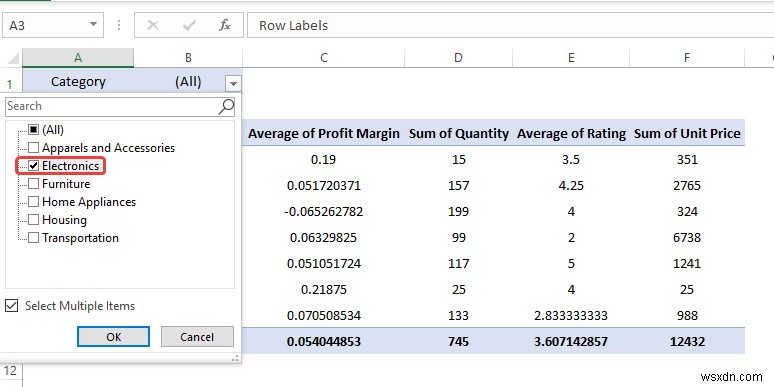Click quantity cell 117

(459, 263)
